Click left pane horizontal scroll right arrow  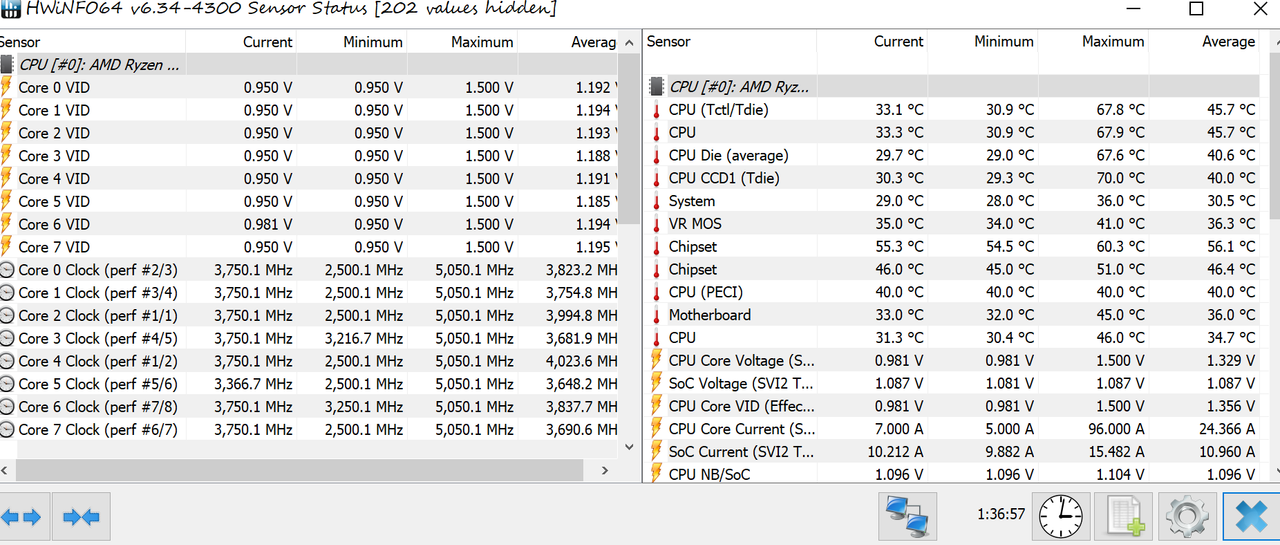[x=605, y=469]
